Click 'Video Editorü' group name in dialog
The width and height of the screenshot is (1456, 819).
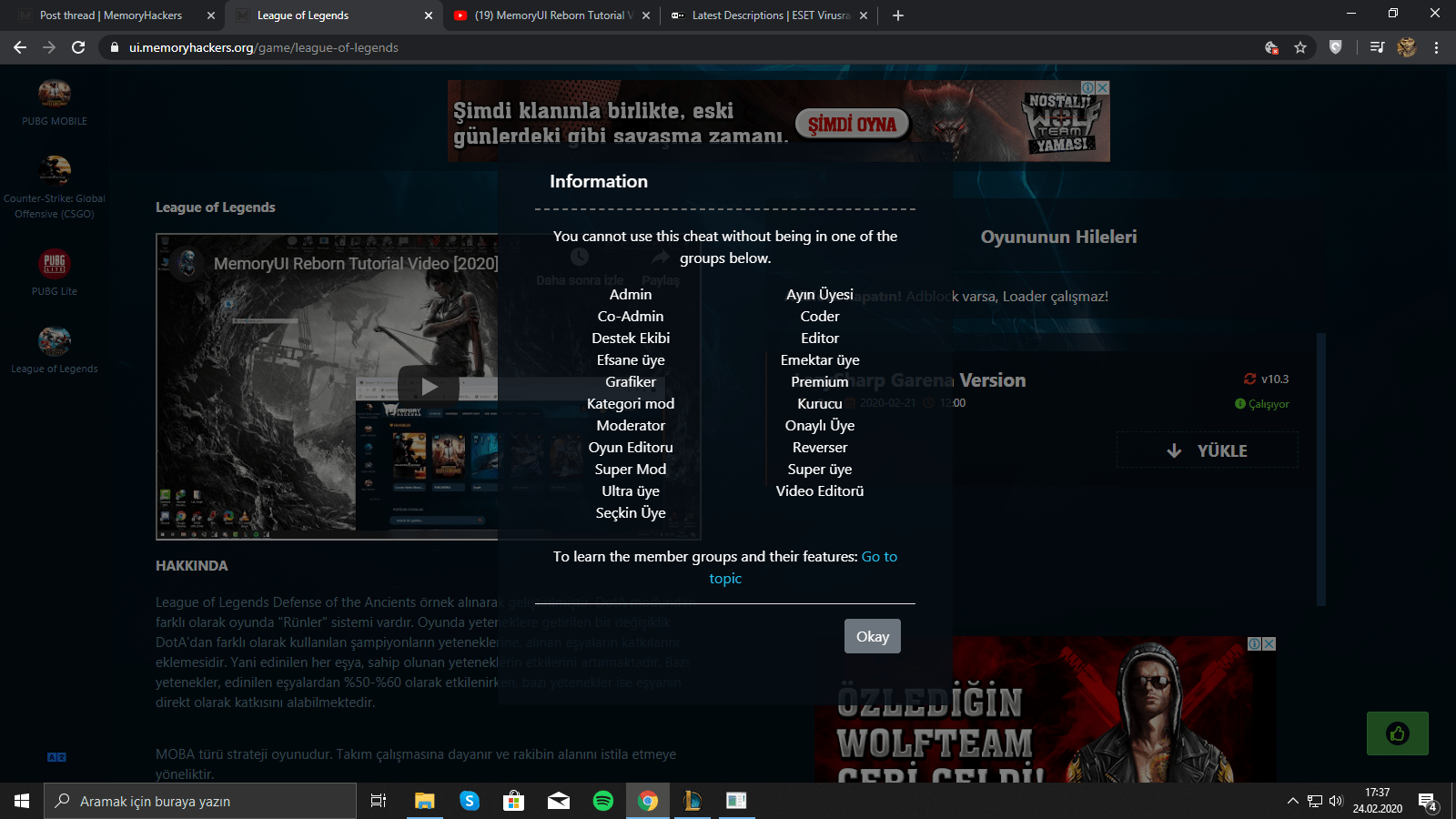(x=820, y=491)
